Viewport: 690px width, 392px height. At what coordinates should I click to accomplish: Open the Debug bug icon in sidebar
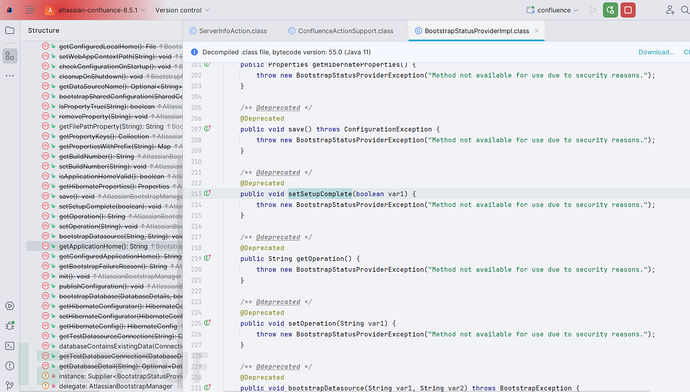coord(10,326)
